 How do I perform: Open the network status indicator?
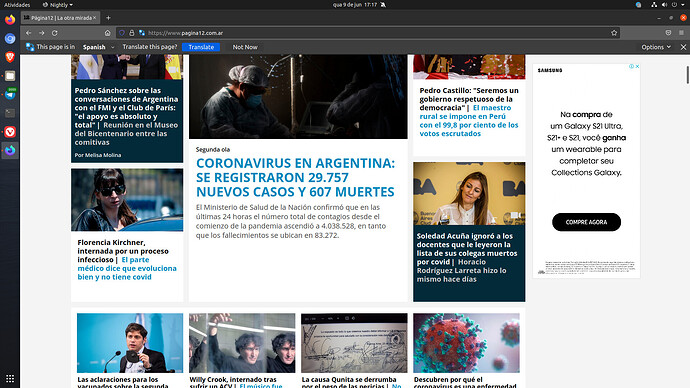654,5
